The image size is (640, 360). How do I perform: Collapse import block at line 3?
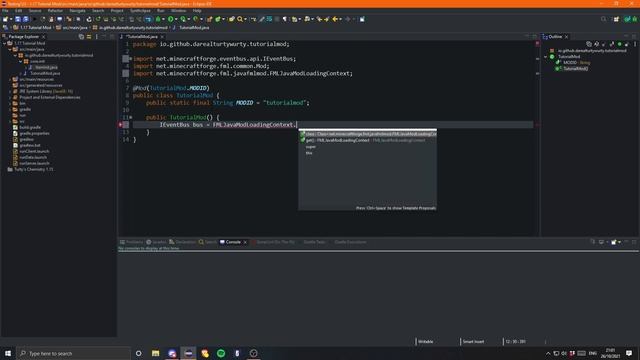click(x=130, y=59)
